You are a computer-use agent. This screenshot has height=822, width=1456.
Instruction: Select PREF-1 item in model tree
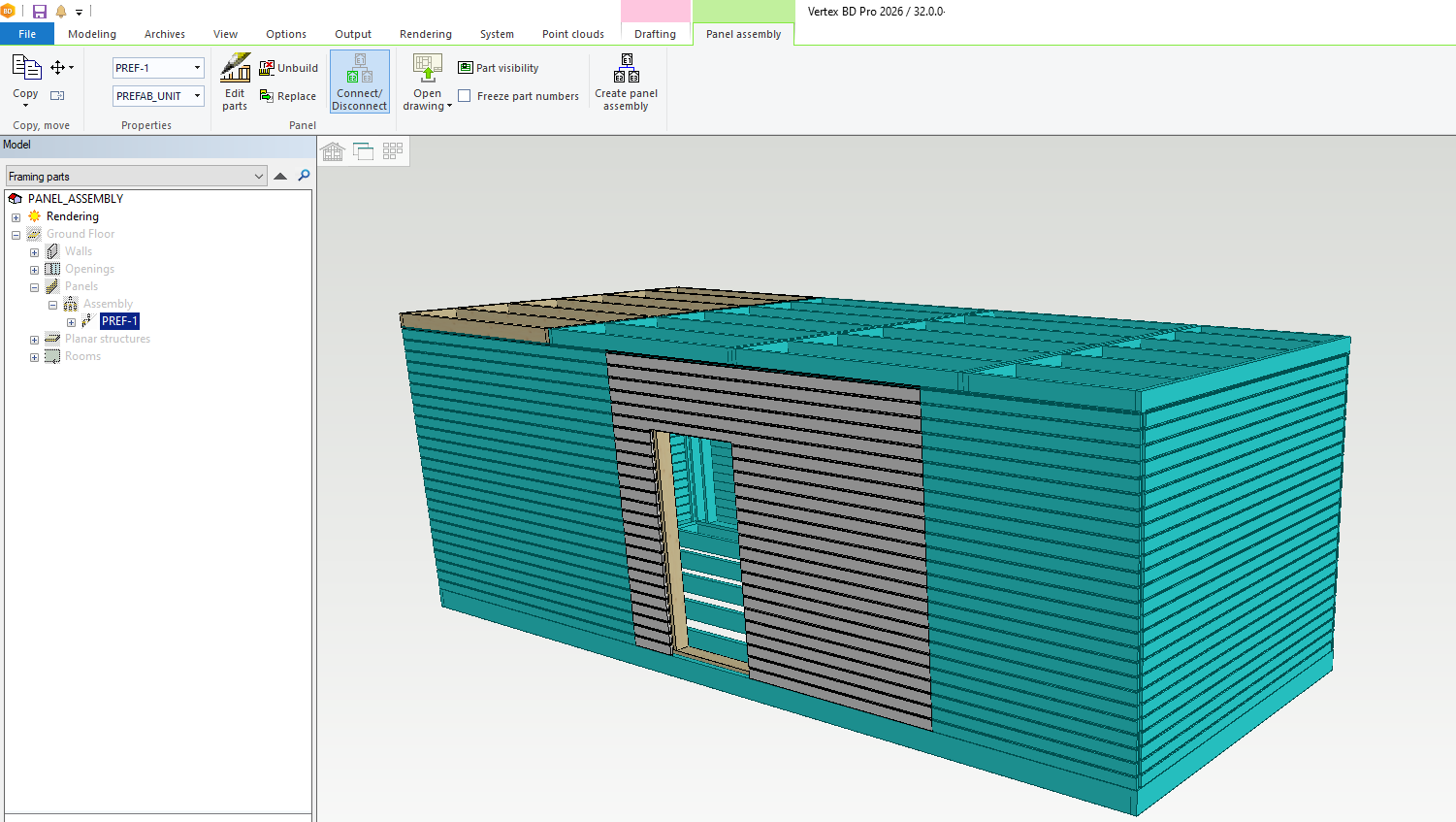click(119, 321)
